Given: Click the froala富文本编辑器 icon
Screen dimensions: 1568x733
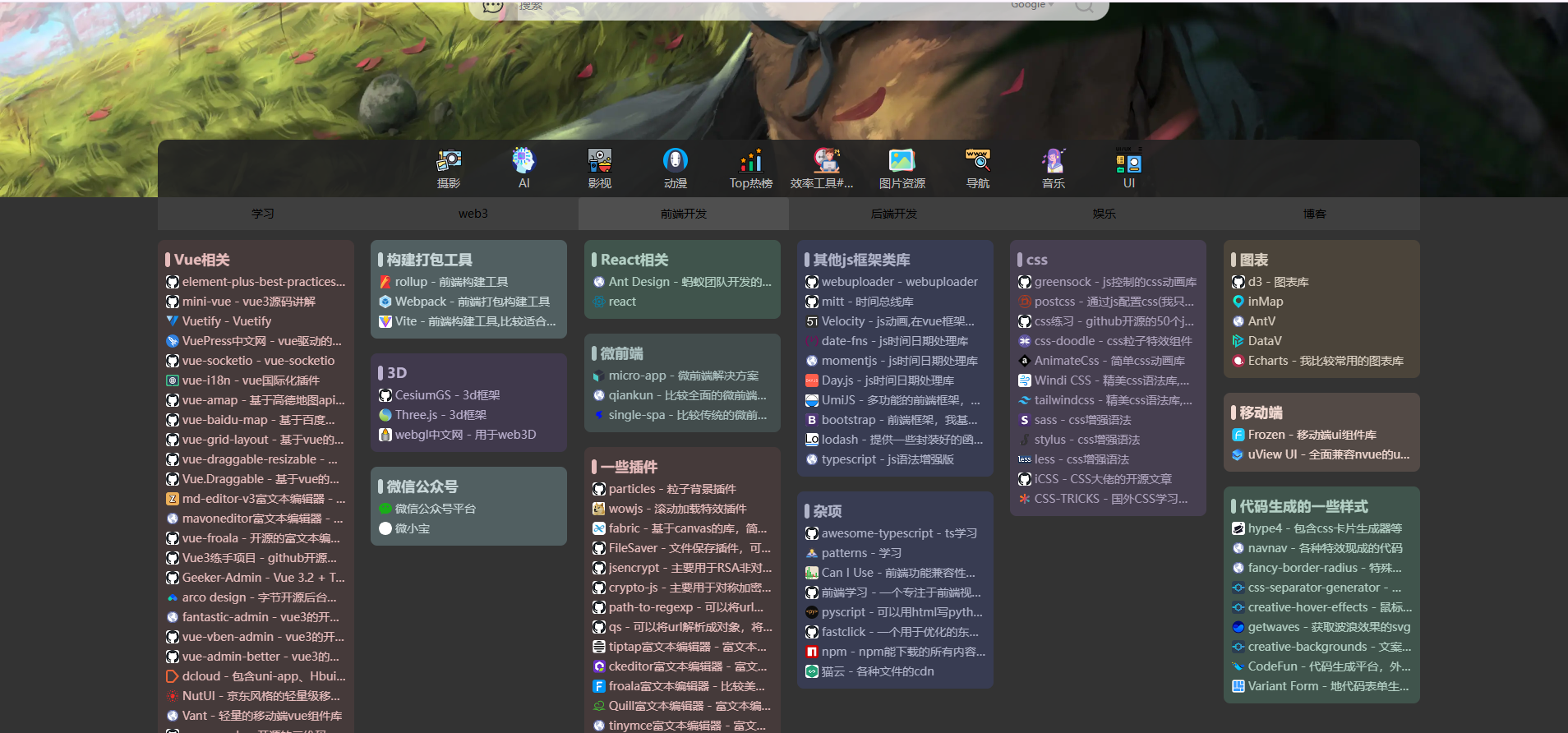Looking at the screenshot, I should tap(599, 686).
